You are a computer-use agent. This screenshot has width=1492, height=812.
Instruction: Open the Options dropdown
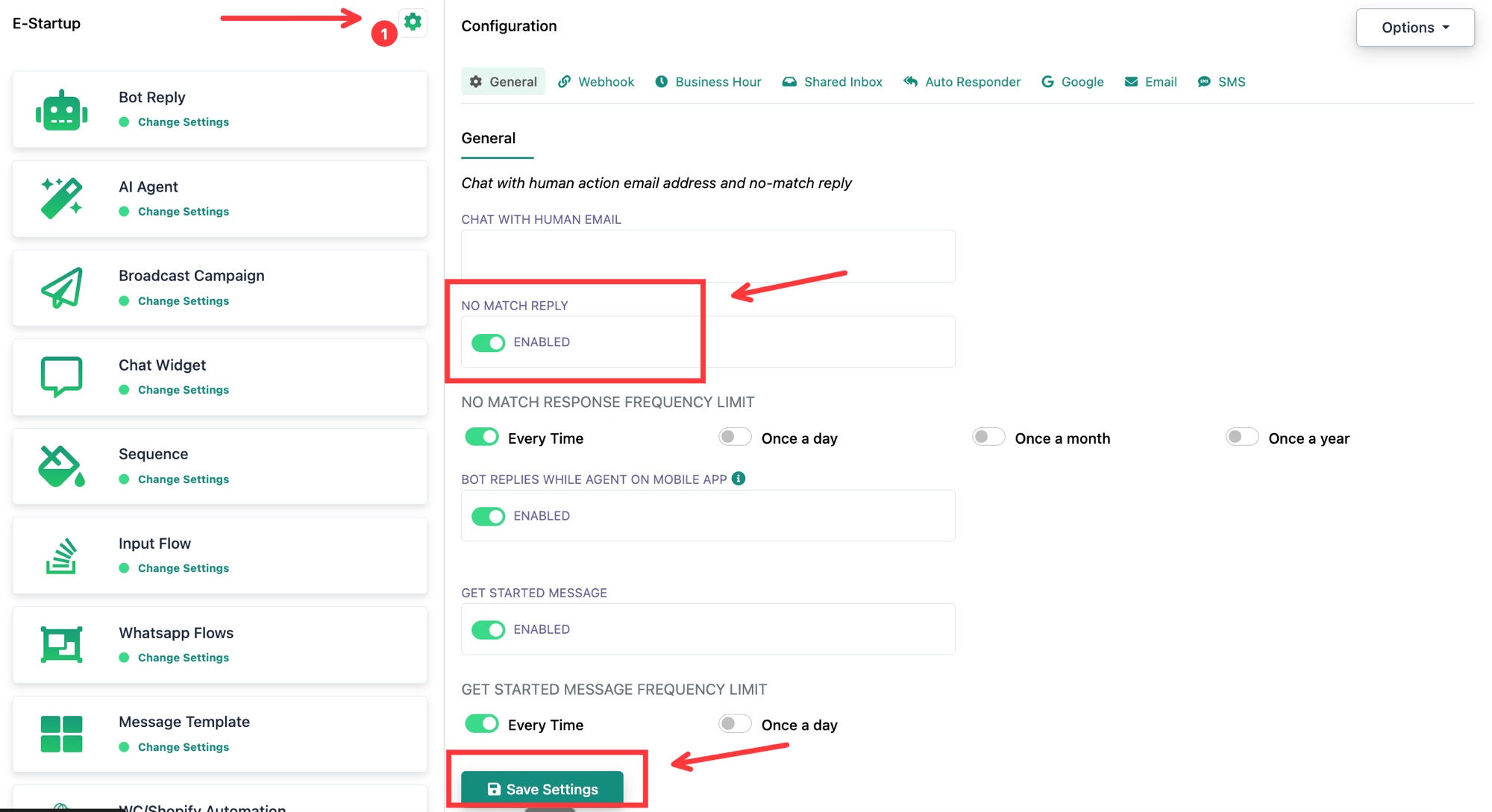[x=1415, y=28]
